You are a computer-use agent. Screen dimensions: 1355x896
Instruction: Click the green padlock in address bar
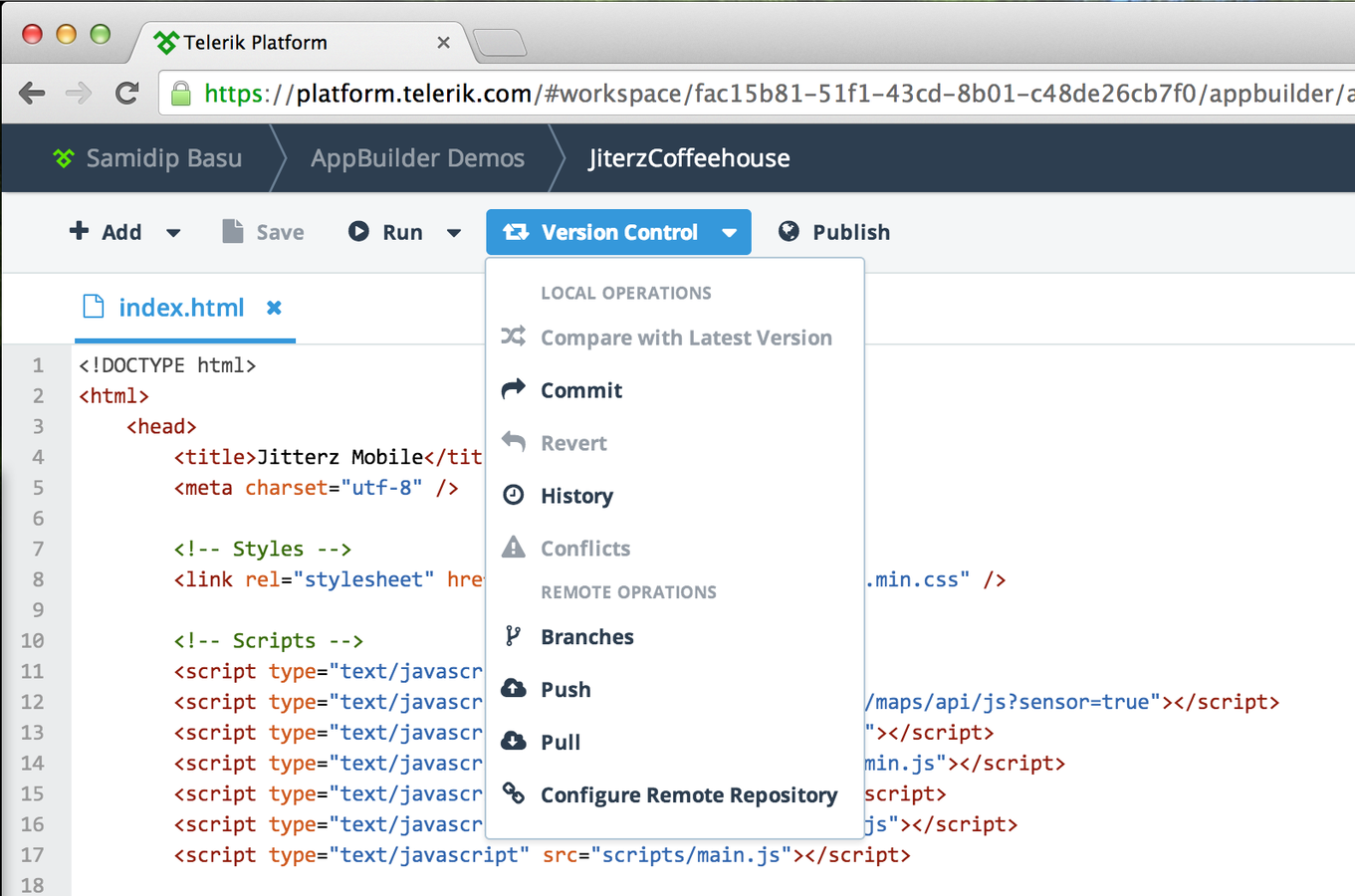tap(181, 94)
